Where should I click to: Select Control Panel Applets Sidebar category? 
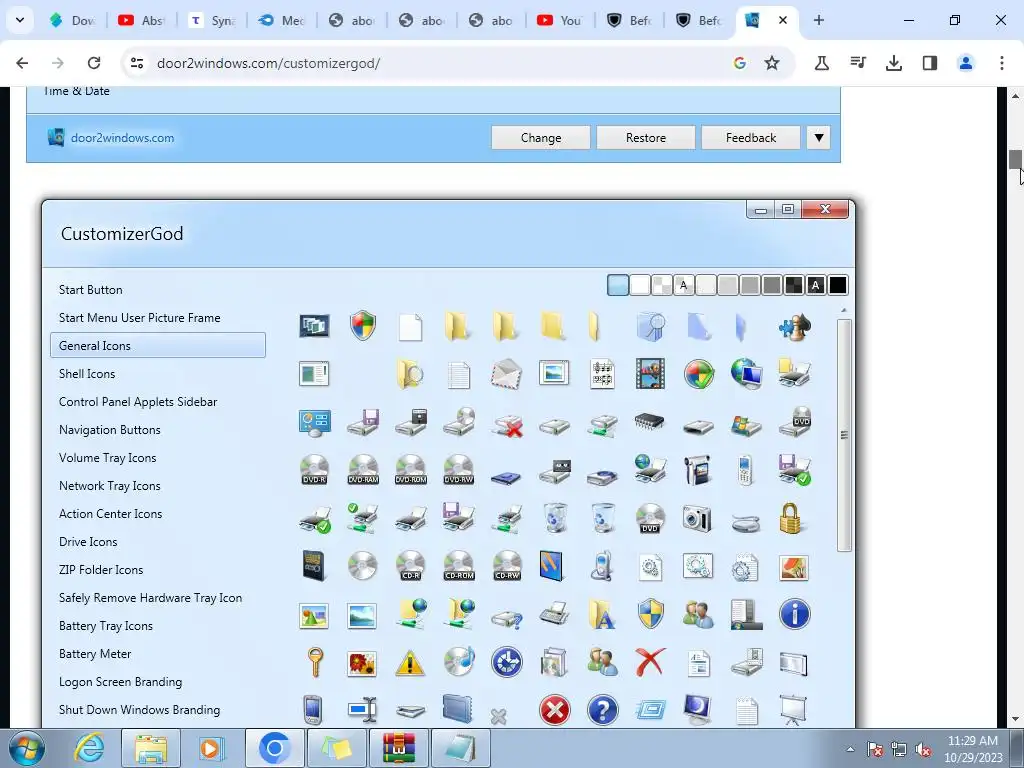[138, 402]
